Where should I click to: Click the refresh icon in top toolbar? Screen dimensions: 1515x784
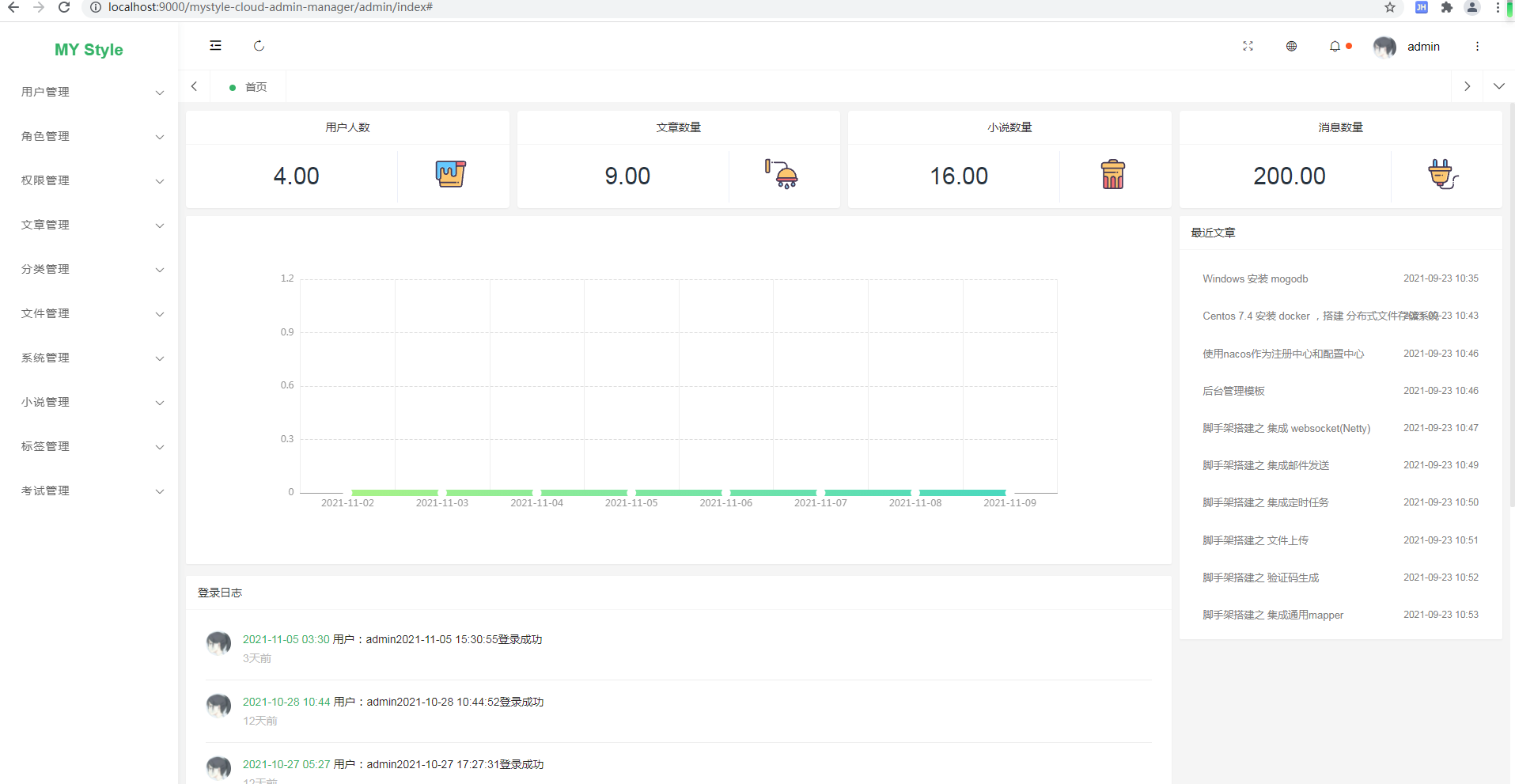[x=259, y=46]
